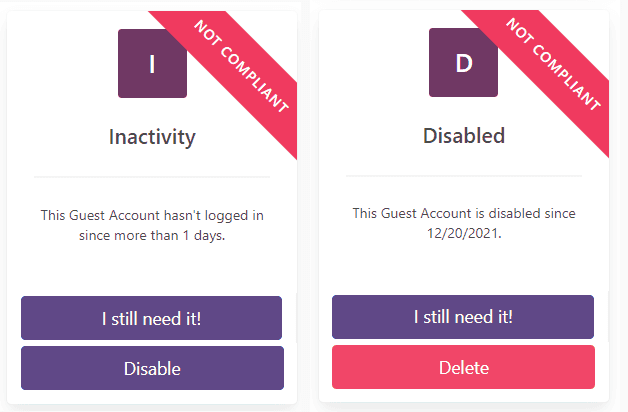Click "This Guest Account" in Inactivity description
The image size is (628, 412).
(98, 215)
